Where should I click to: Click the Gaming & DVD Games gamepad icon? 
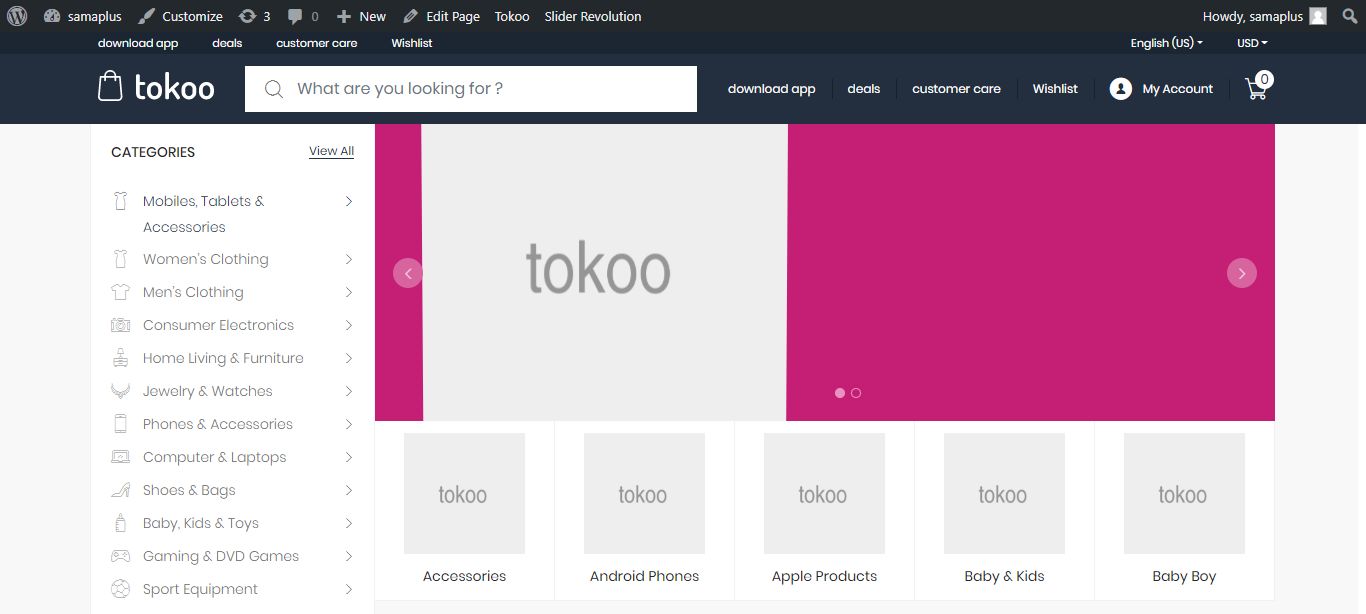tap(121, 556)
